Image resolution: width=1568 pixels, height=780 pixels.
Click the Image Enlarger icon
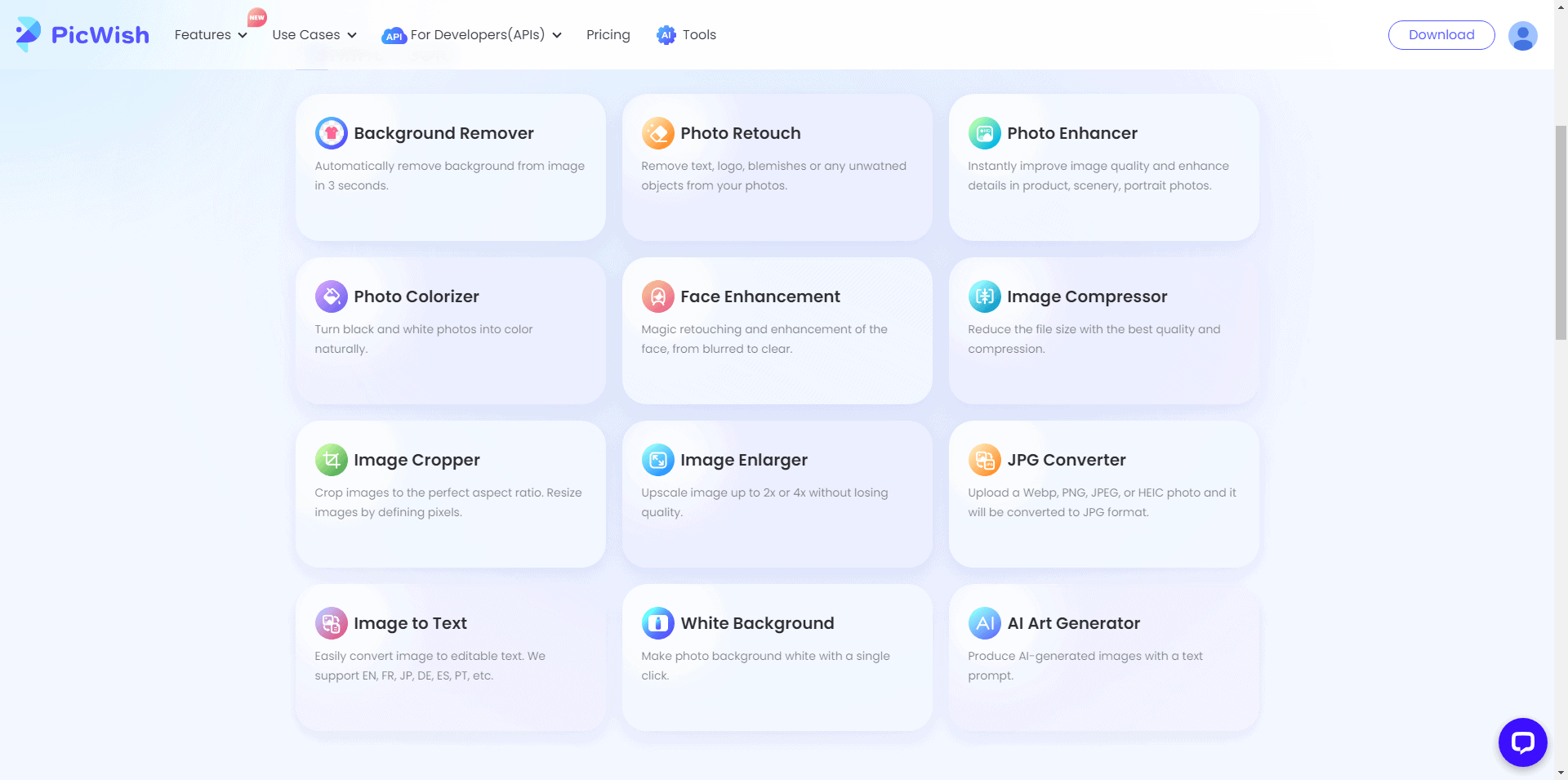pos(658,460)
